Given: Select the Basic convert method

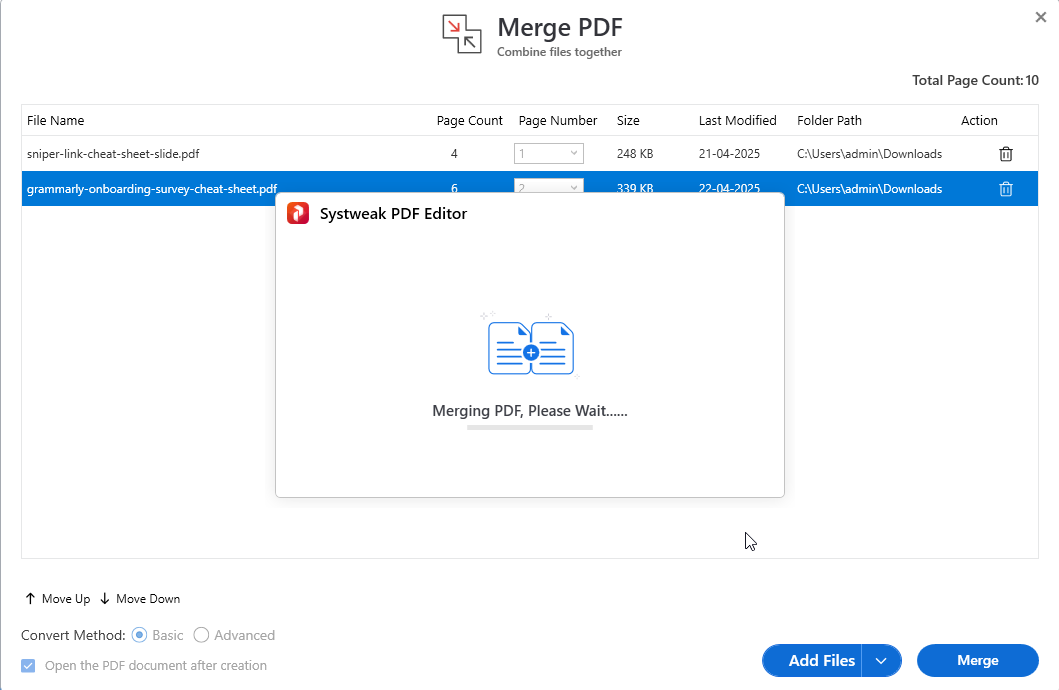Looking at the screenshot, I should coord(140,635).
